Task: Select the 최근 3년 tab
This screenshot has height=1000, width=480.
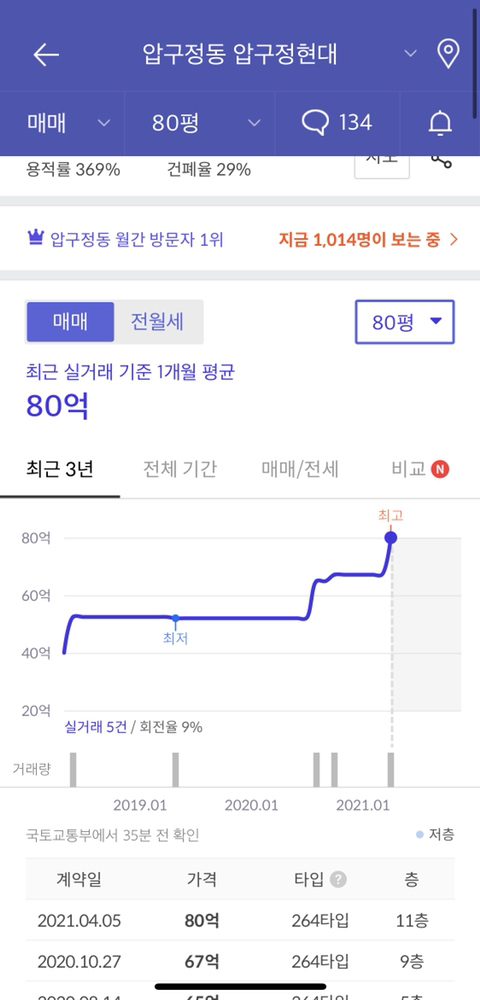Action: (60, 470)
